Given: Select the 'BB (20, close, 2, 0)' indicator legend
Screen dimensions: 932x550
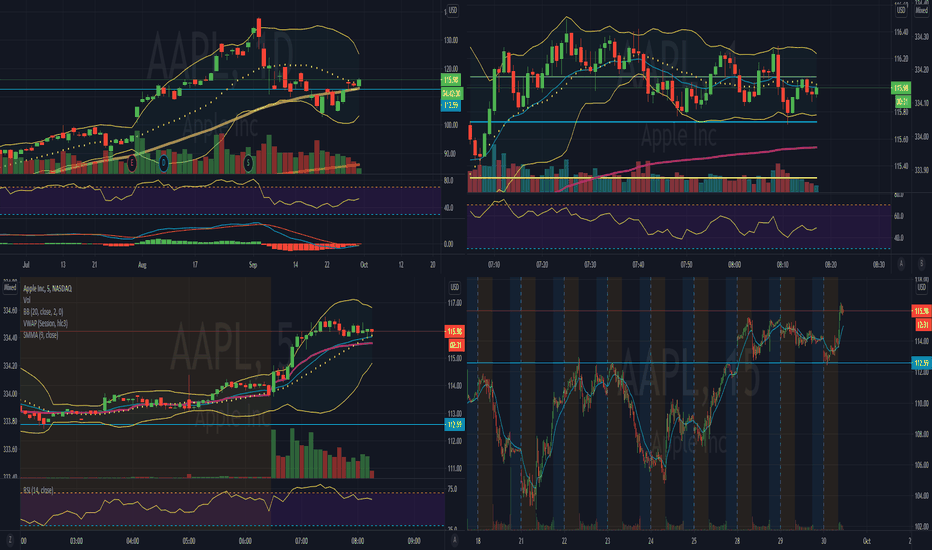Looking at the screenshot, I should click(x=43, y=312).
